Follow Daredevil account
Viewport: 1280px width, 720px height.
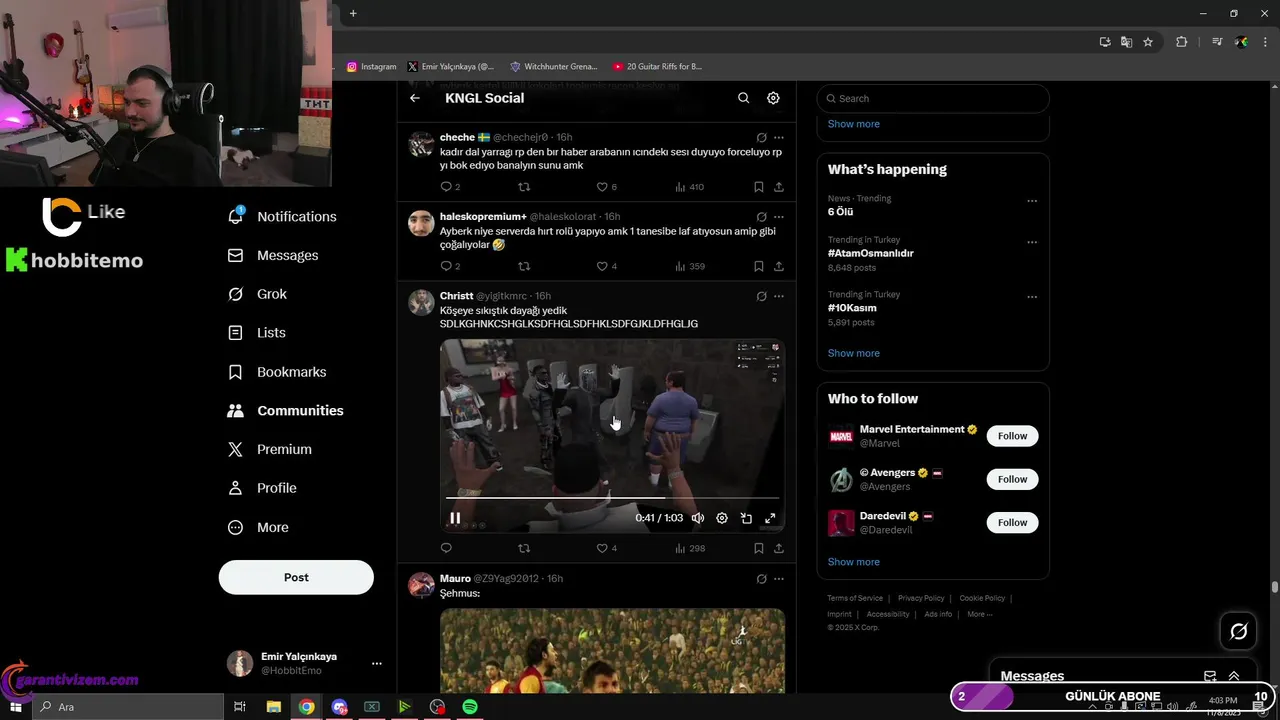[x=1012, y=522]
